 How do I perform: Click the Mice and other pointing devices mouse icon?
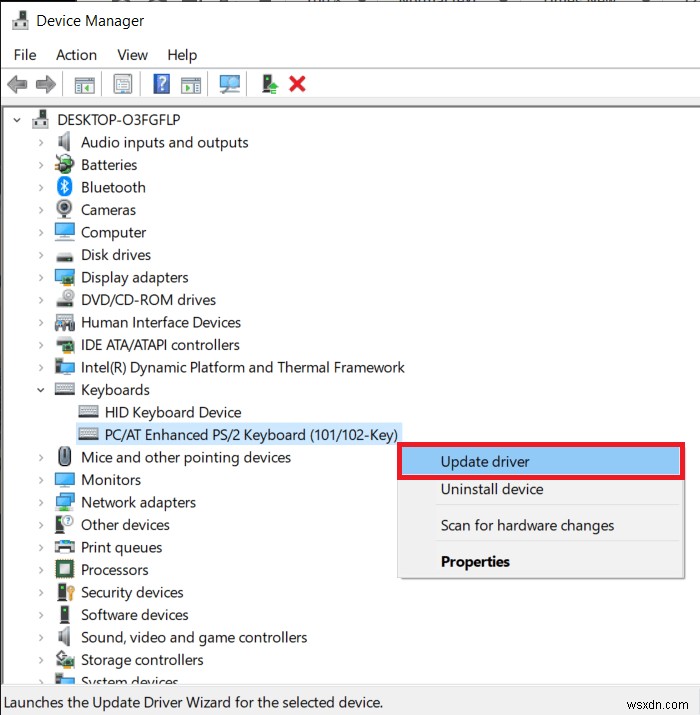[64, 456]
